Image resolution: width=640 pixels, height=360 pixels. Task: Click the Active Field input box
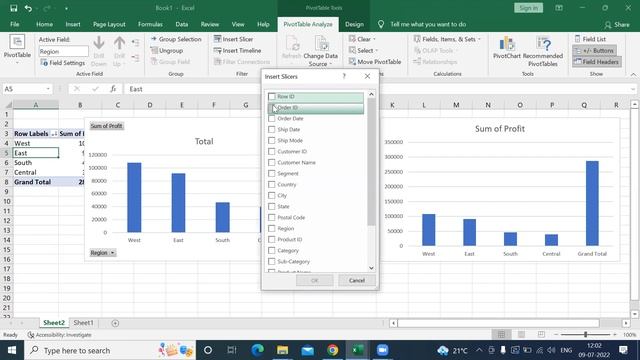tap(63, 52)
